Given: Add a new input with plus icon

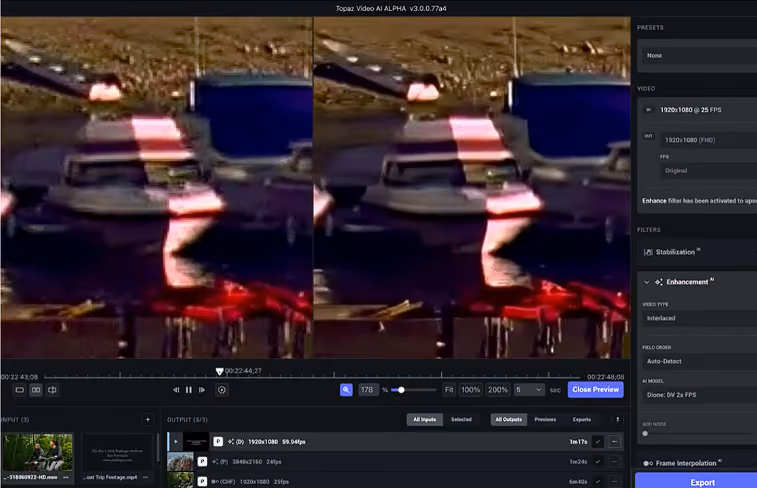Looking at the screenshot, I should 148,419.
